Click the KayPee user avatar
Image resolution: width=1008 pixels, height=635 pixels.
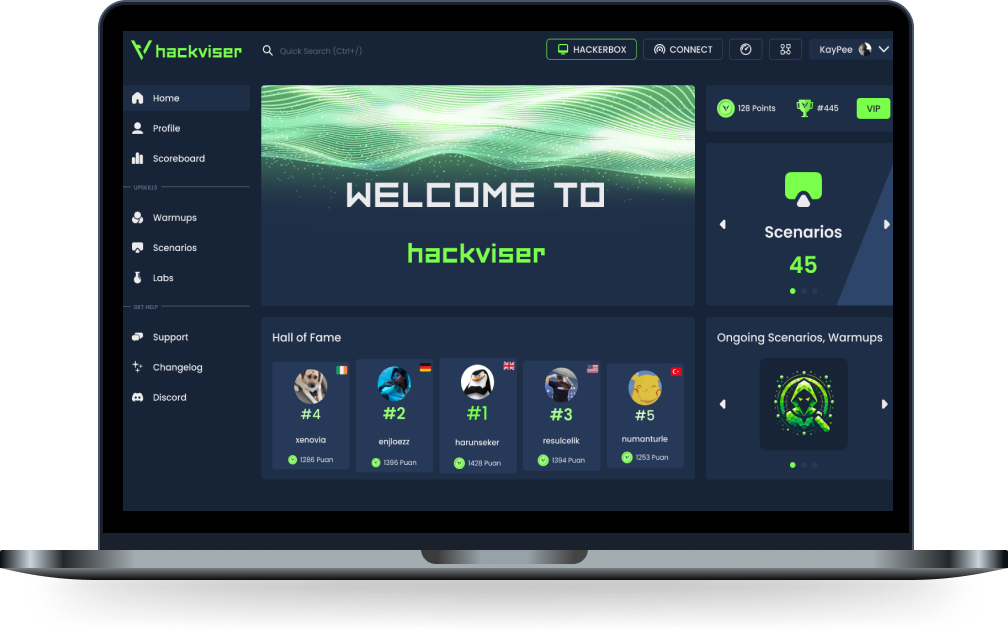pos(865,49)
